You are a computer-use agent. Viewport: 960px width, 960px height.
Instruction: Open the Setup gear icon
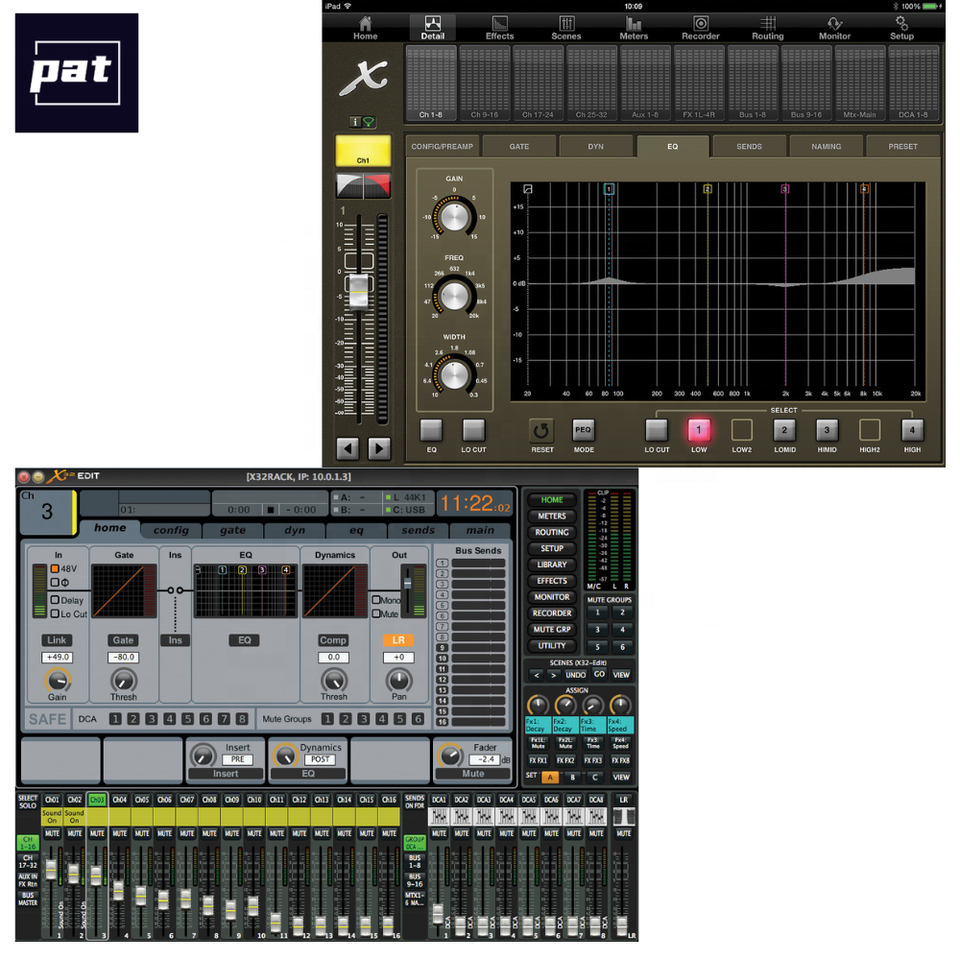coord(901,28)
